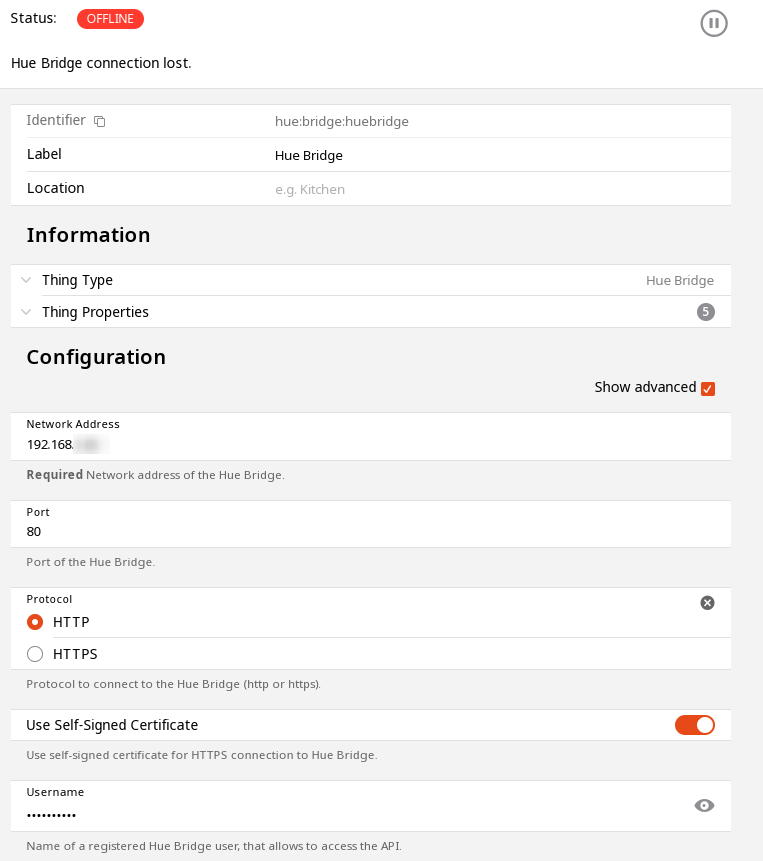The image size is (763, 861).
Task: Uncheck the Show advanced checkbox
Action: [708, 388]
